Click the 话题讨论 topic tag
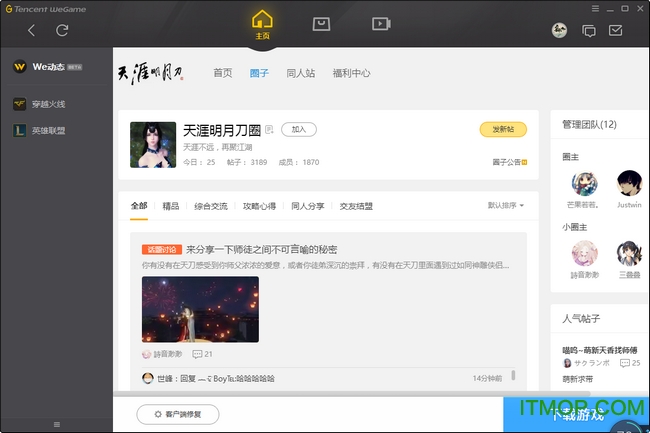 click(x=162, y=249)
